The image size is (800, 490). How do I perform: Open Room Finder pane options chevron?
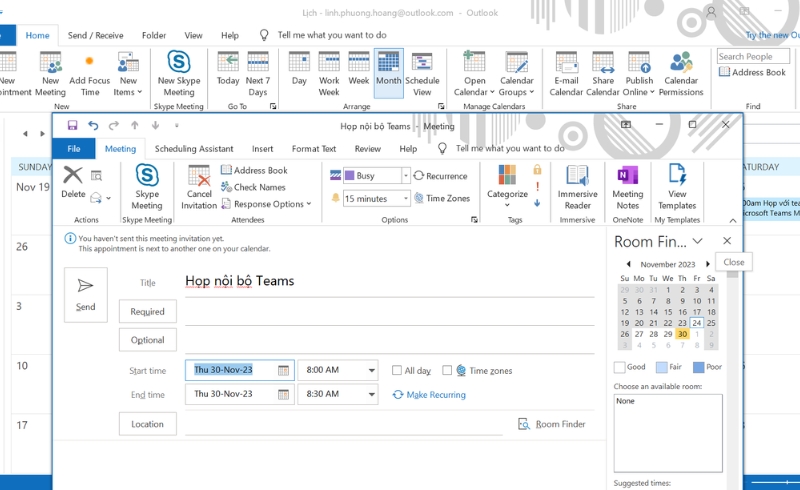[697, 241]
